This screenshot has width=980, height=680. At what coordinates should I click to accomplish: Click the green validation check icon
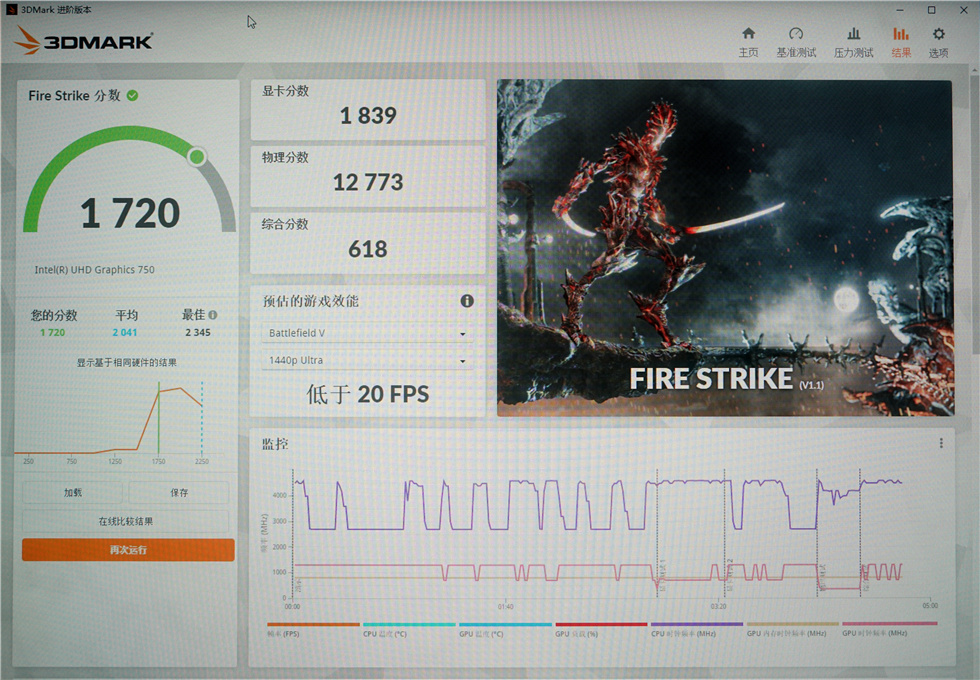point(132,96)
